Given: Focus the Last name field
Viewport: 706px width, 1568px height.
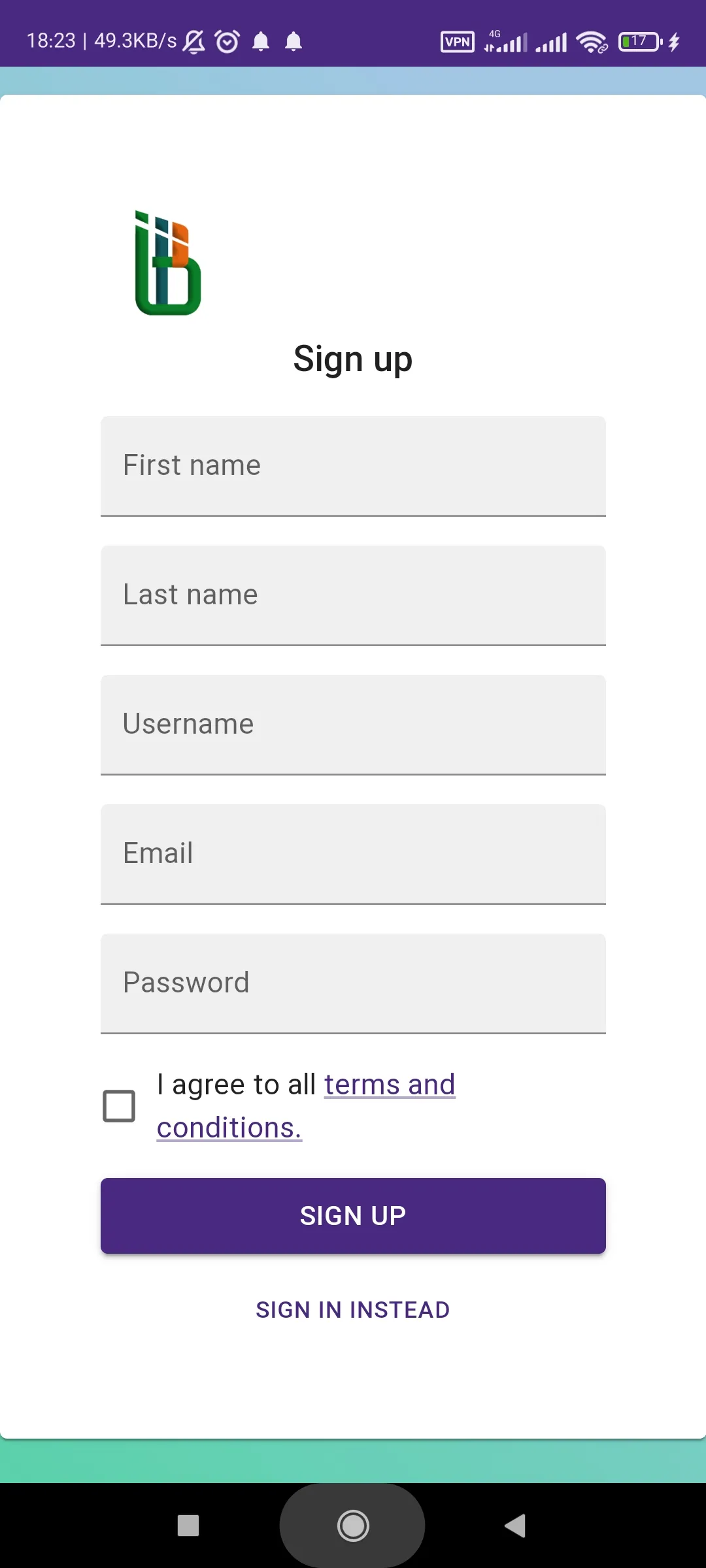Looking at the screenshot, I should pyautogui.click(x=353, y=595).
